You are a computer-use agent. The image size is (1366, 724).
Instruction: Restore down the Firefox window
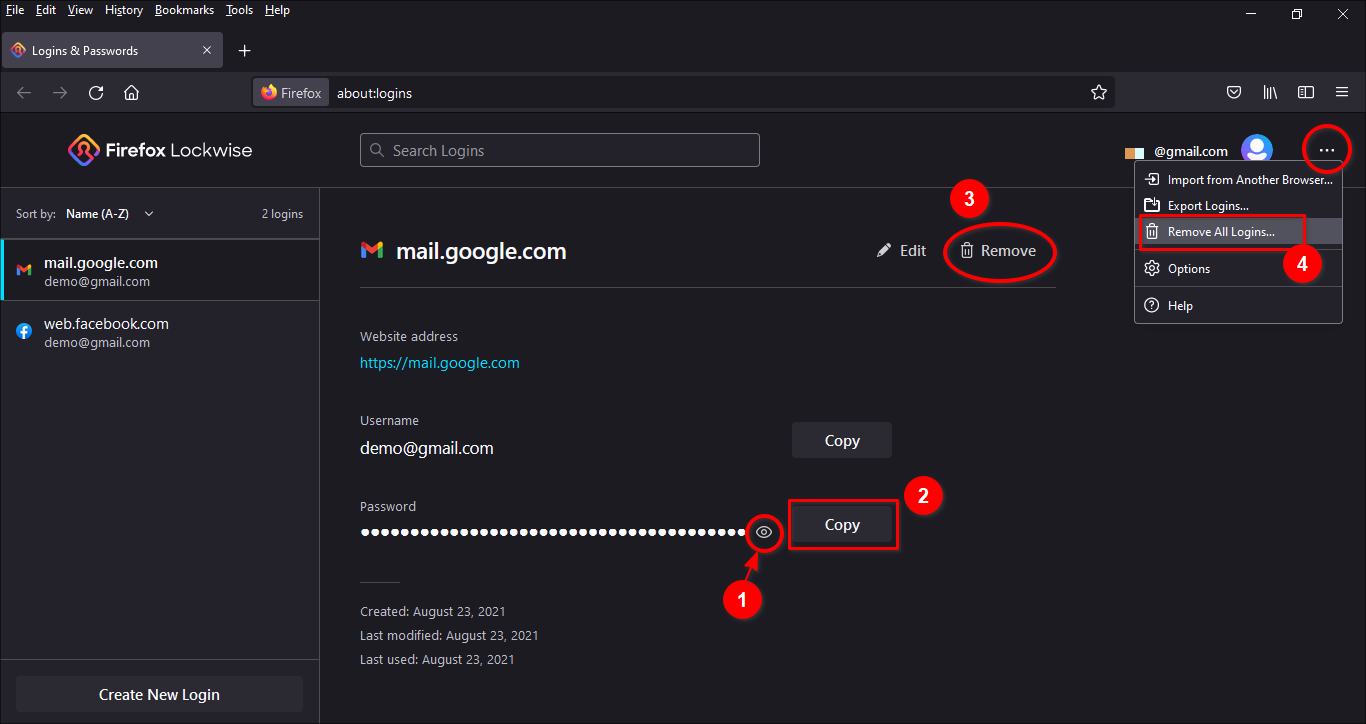[1297, 14]
